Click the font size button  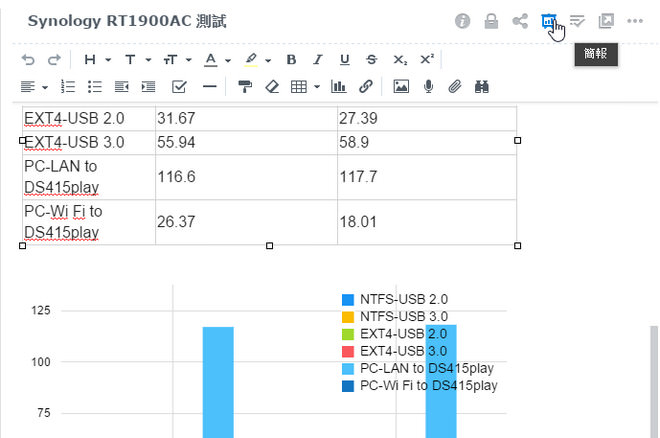click(170, 60)
